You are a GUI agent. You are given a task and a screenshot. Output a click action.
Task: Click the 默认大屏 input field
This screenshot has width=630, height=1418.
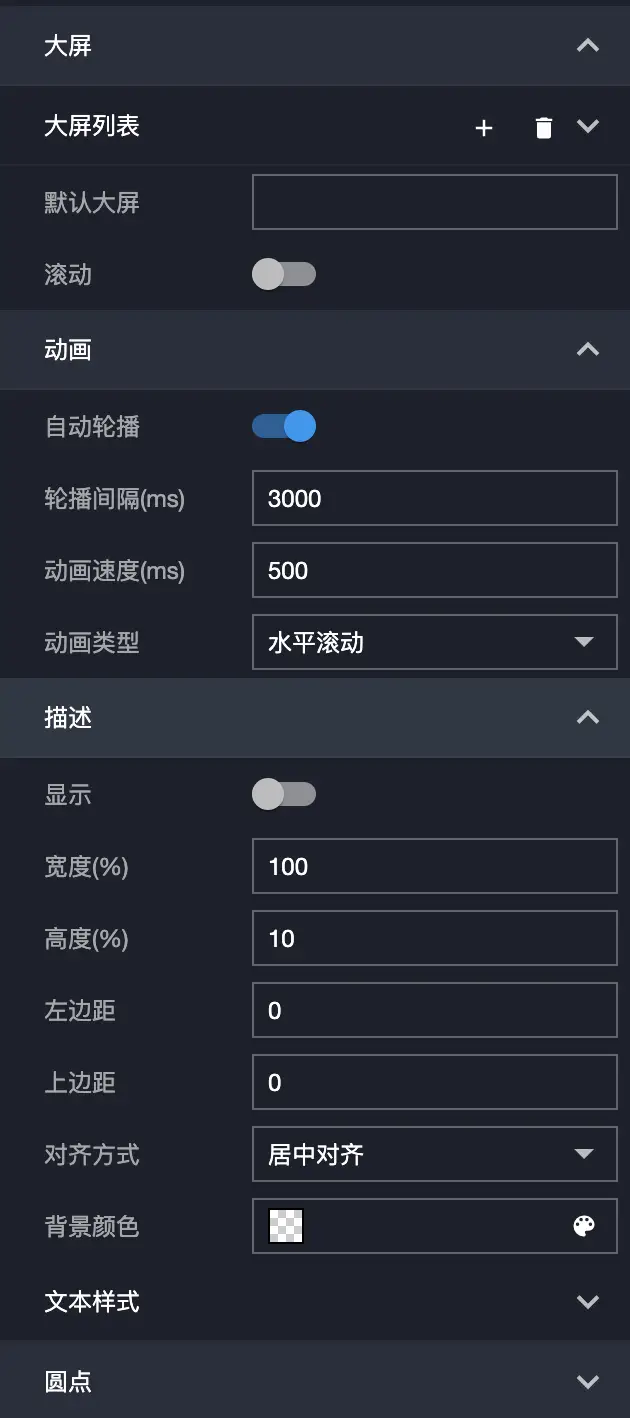(x=434, y=203)
